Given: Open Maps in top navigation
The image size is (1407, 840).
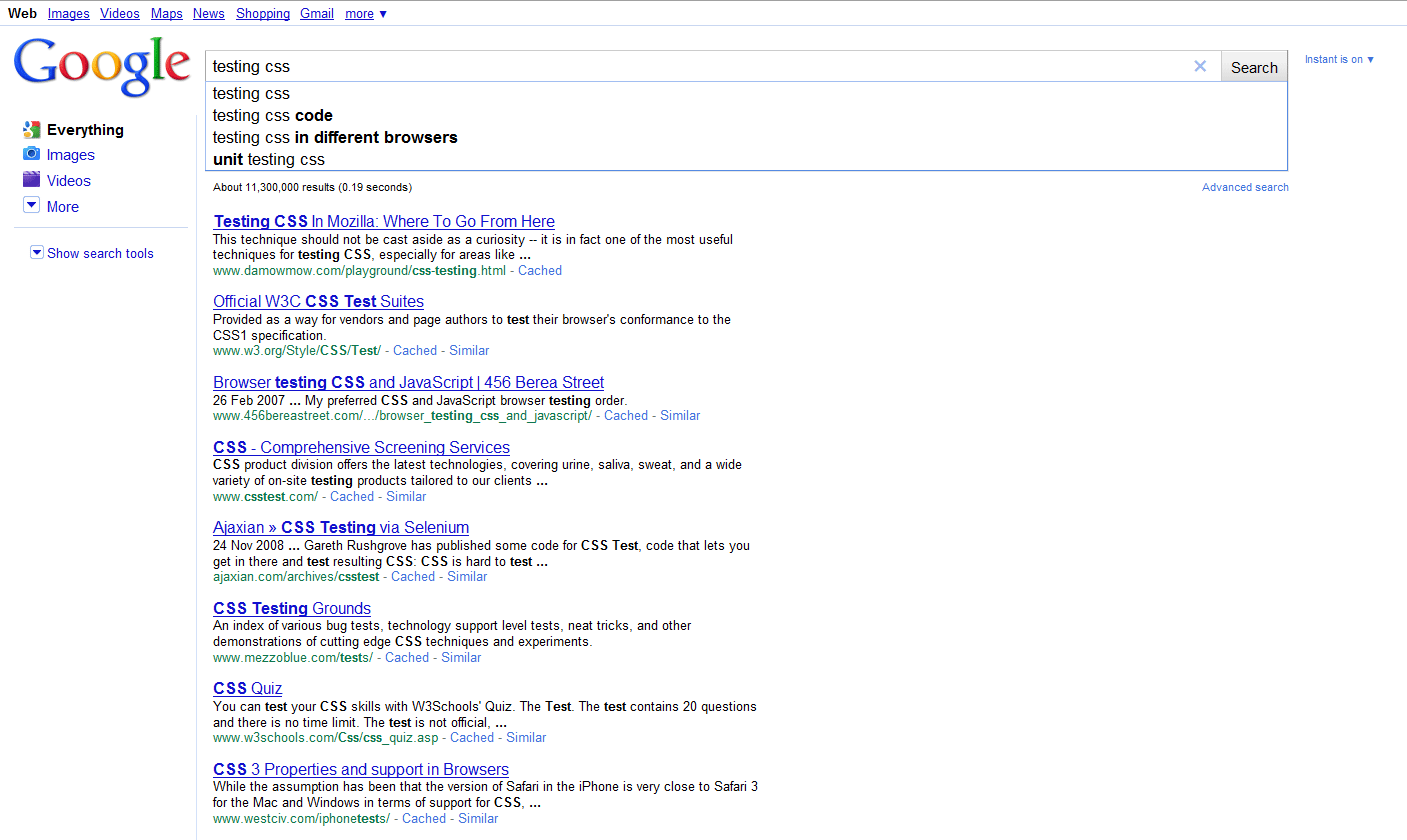Looking at the screenshot, I should 167,14.
